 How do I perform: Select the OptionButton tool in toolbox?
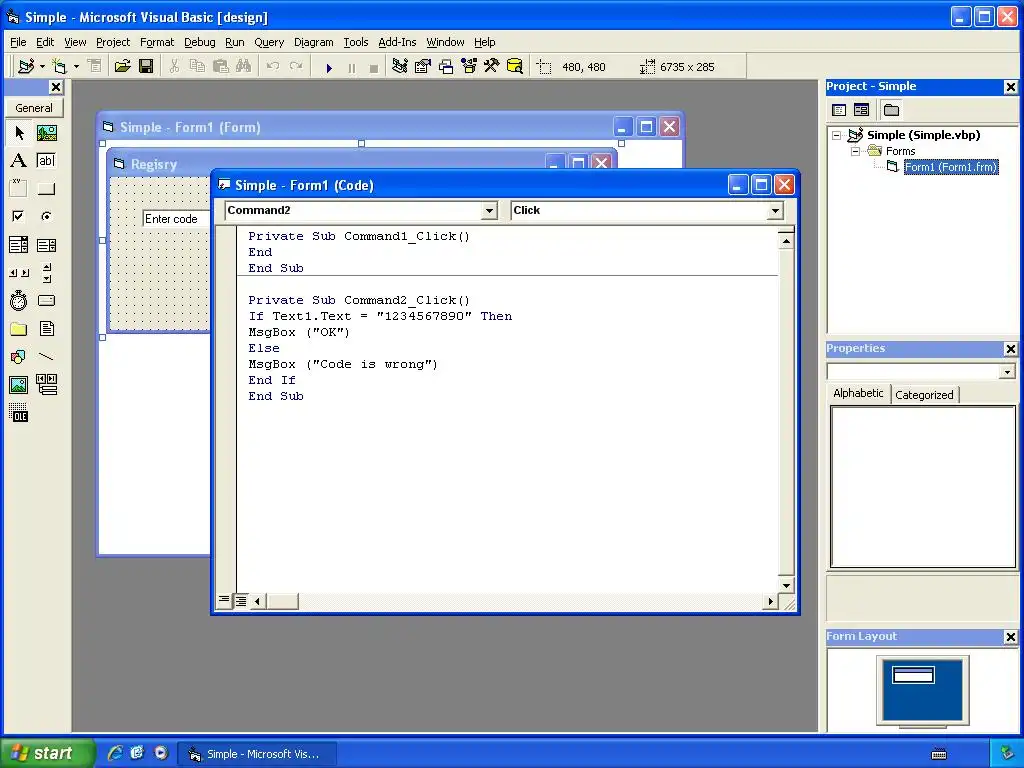(x=46, y=216)
